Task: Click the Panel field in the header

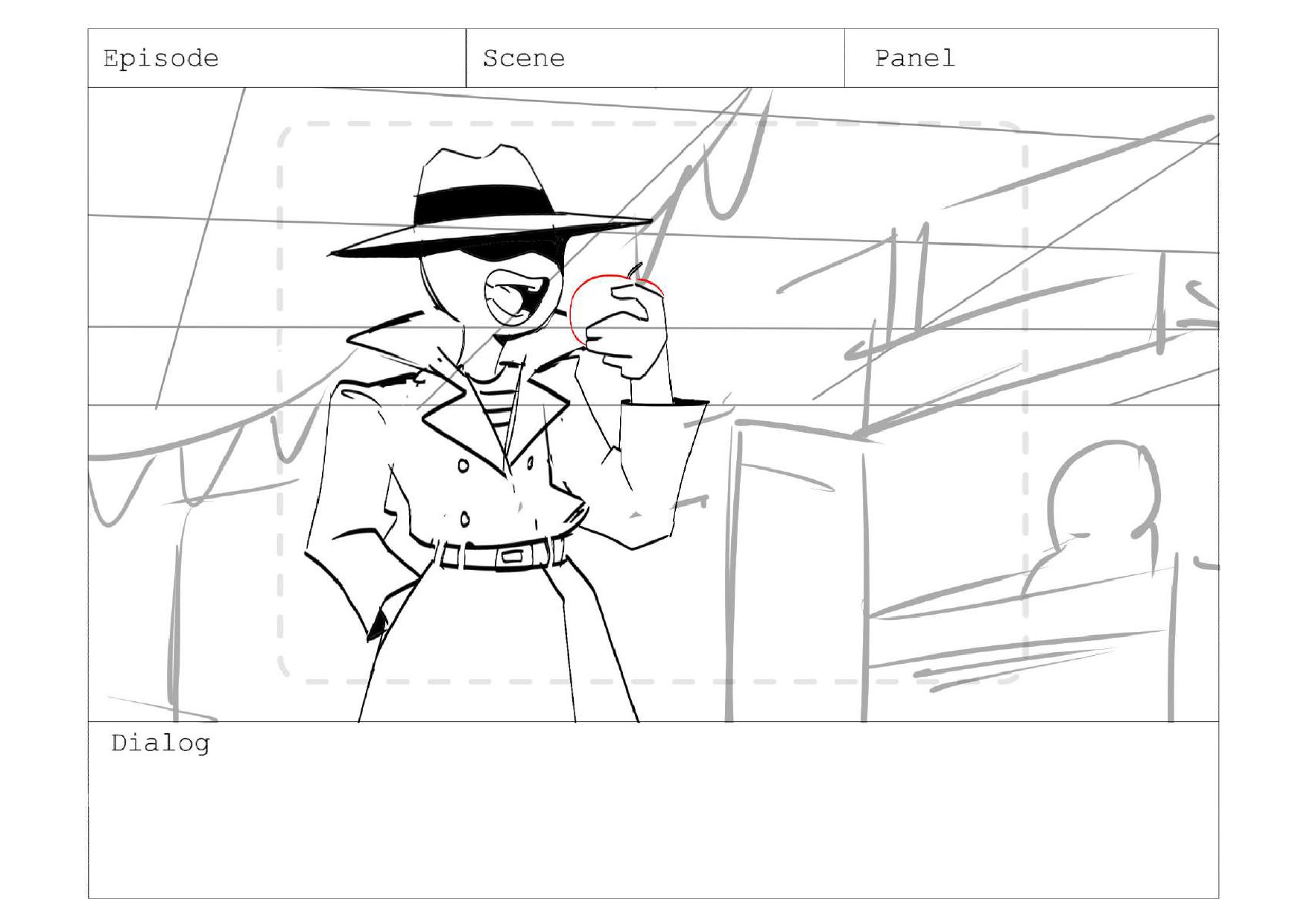Action: (1032, 58)
